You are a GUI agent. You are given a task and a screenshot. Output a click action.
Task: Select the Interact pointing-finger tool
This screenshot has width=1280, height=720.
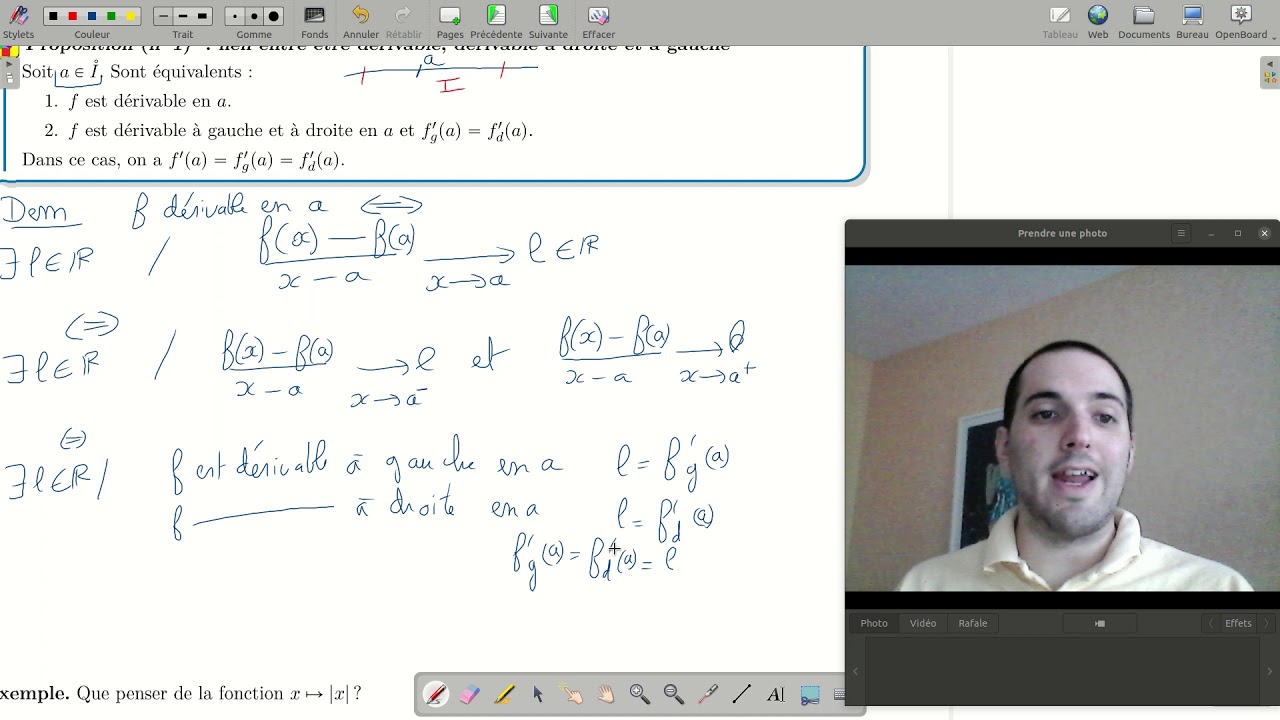click(x=571, y=694)
